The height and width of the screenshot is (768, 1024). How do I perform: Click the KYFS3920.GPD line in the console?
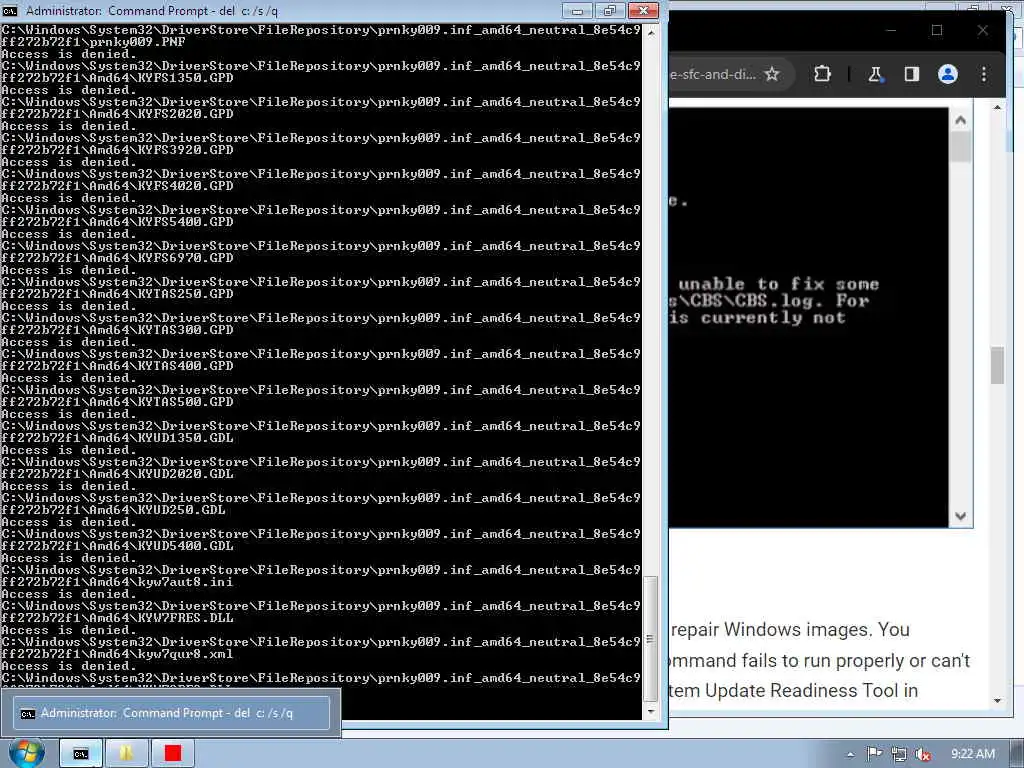tap(118, 150)
